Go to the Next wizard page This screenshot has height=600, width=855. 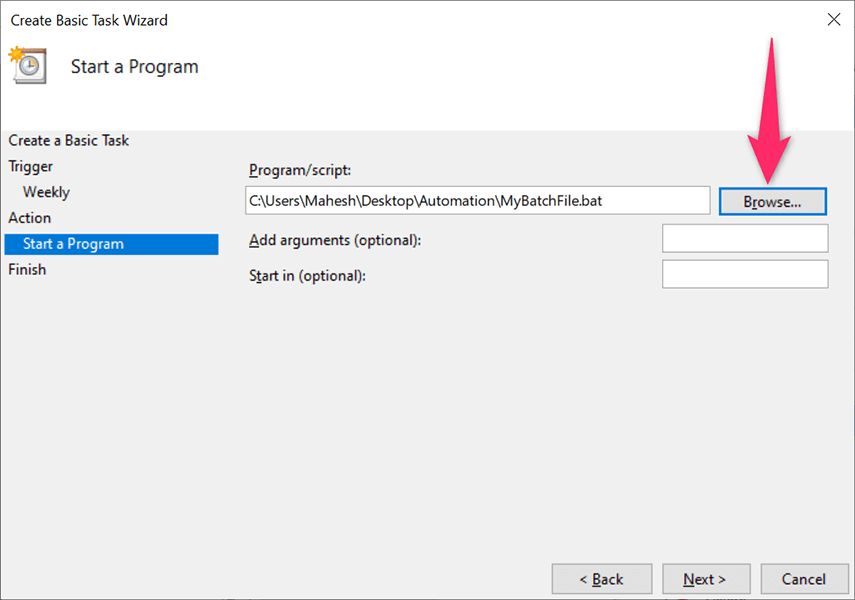coord(704,579)
